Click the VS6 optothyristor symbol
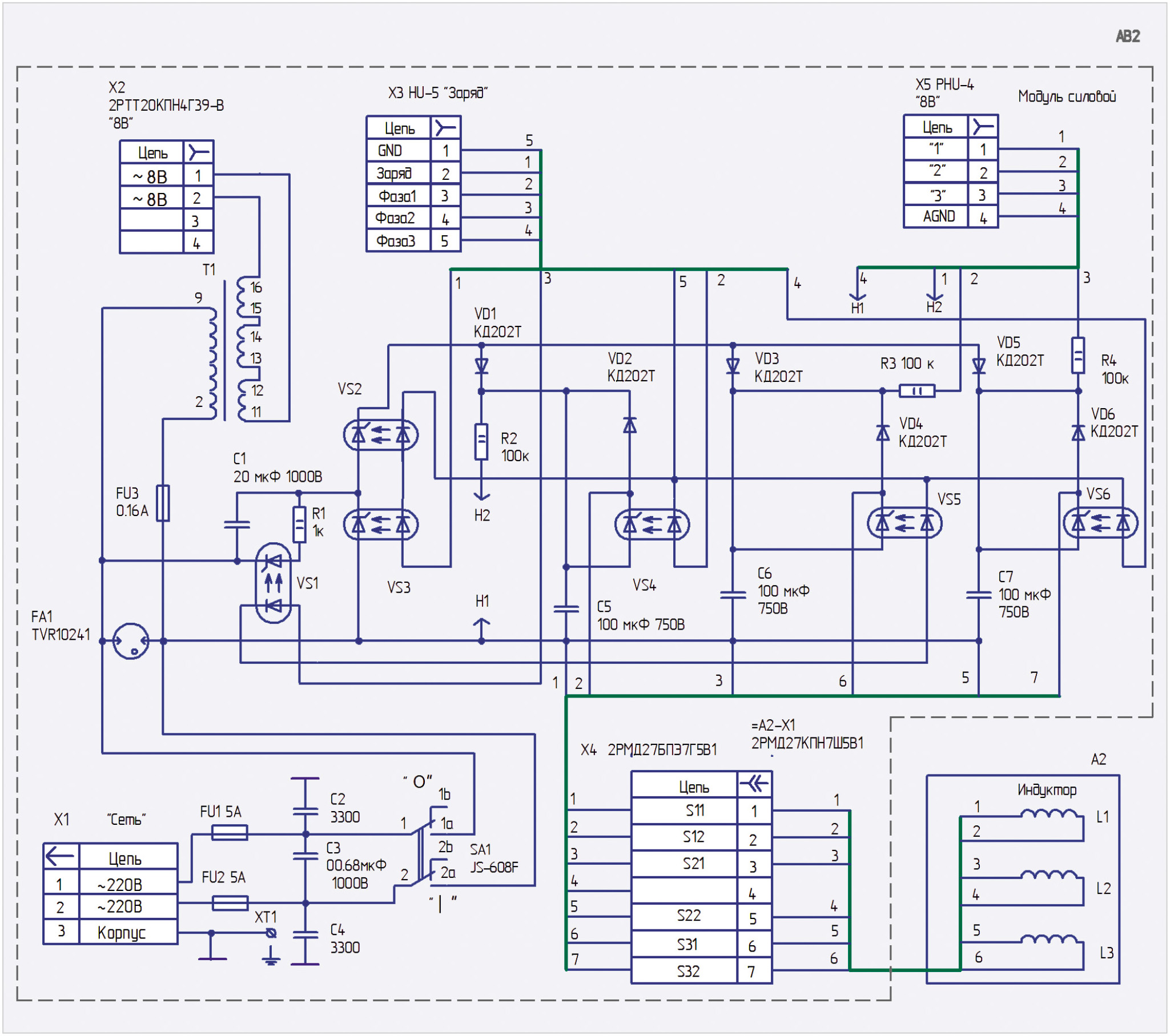Image resolution: width=1170 pixels, height=1036 pixels. [1100, 523]
